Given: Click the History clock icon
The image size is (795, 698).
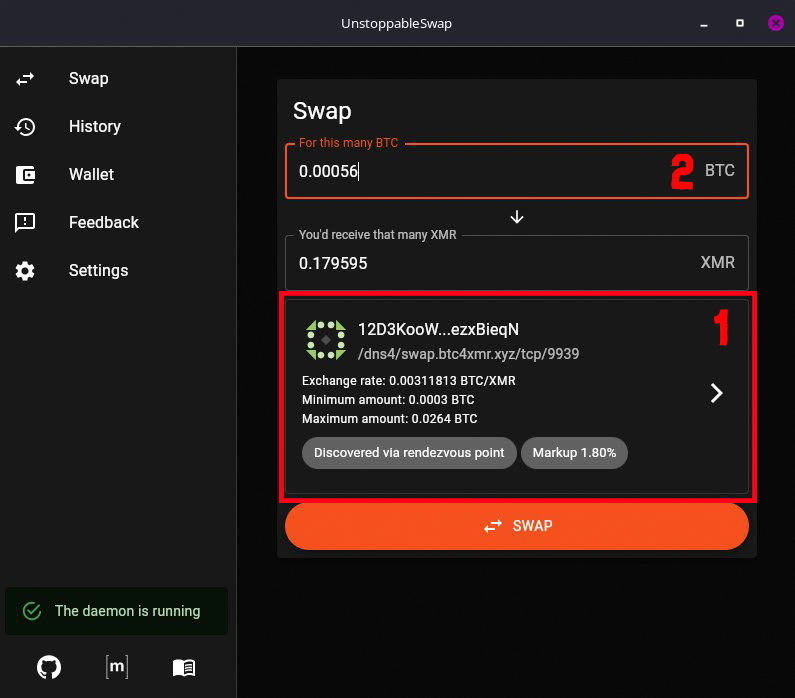Looking at the screenshot, I should click(x=25, y=127).
